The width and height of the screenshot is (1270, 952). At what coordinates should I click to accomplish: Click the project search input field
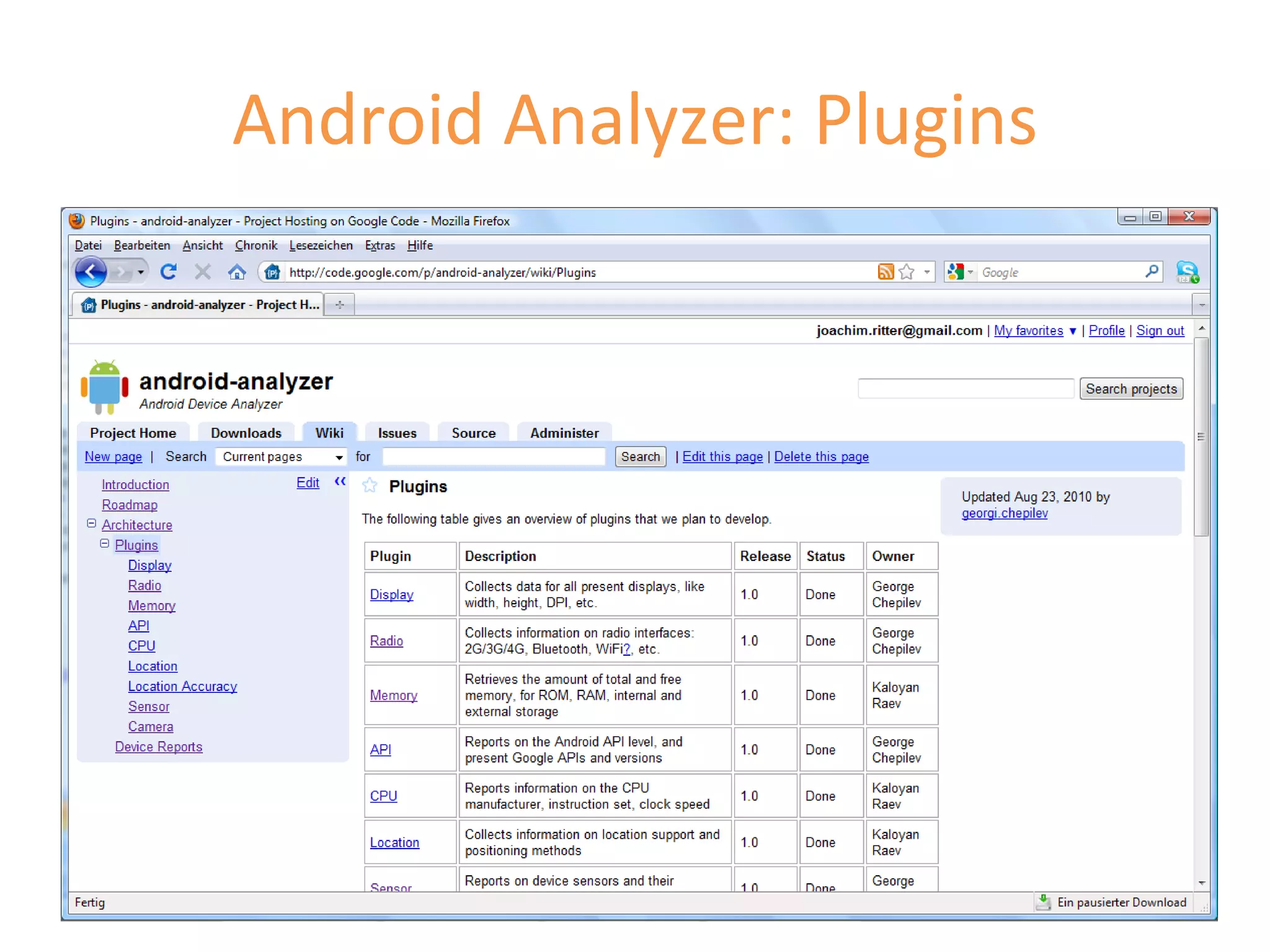pyautogui.click(x=966, y=389)
